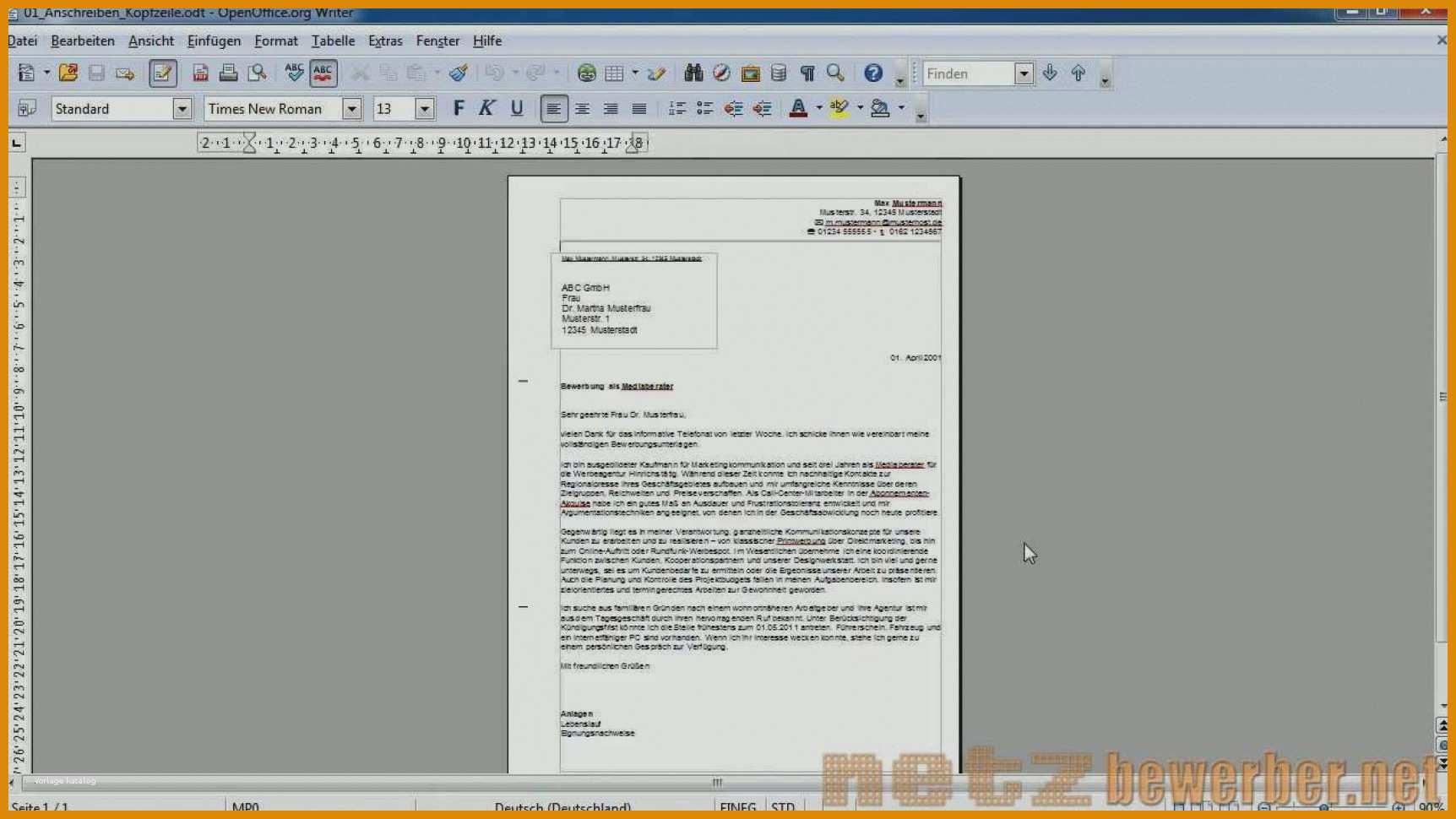Screen dimensions: 1456x819
Task: Click the Format Paintbrush icon
Action: pyautogui.click(x=459, y=73)
